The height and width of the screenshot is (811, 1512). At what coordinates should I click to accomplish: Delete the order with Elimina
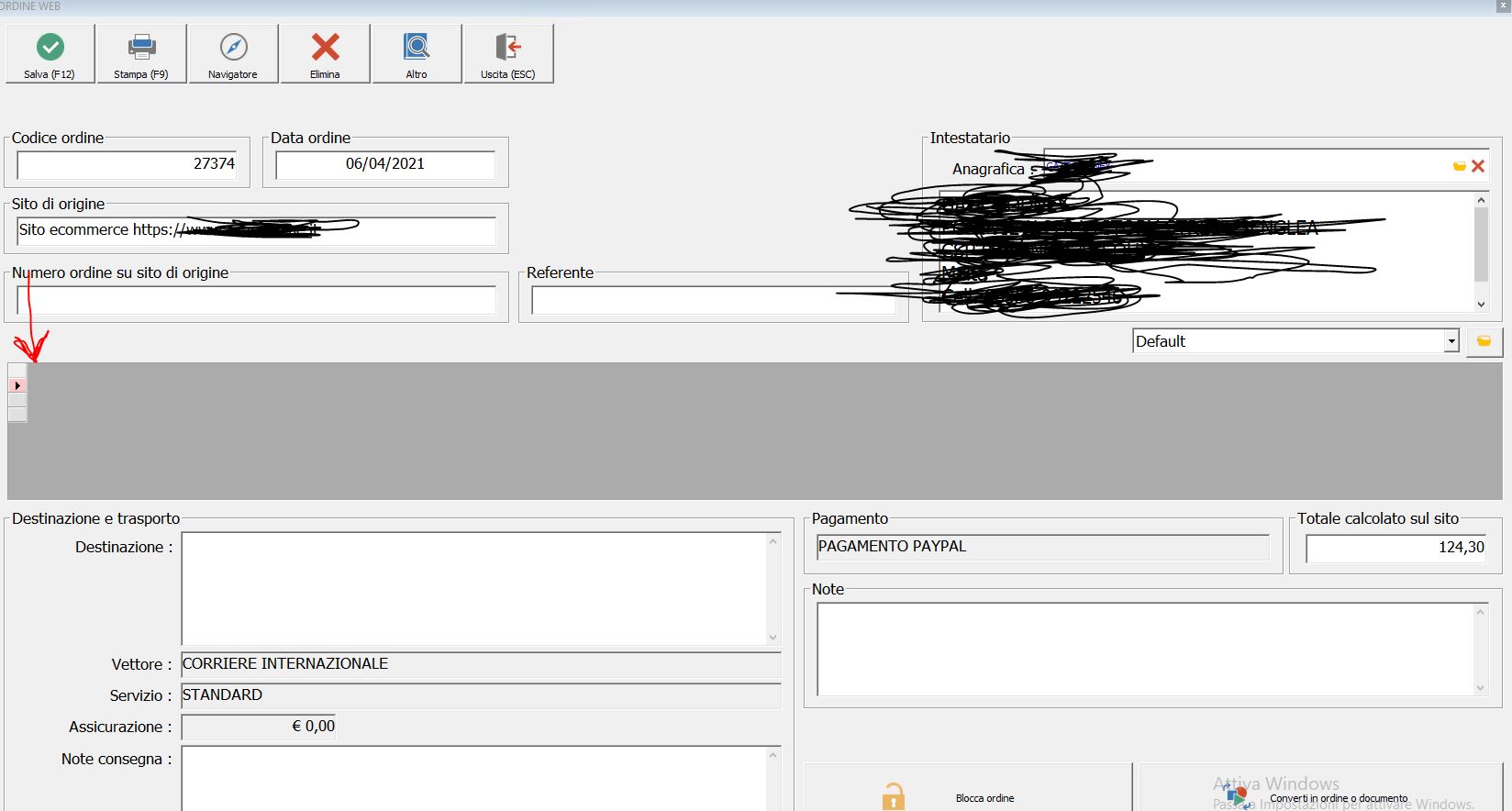click(x=325, y=54)
